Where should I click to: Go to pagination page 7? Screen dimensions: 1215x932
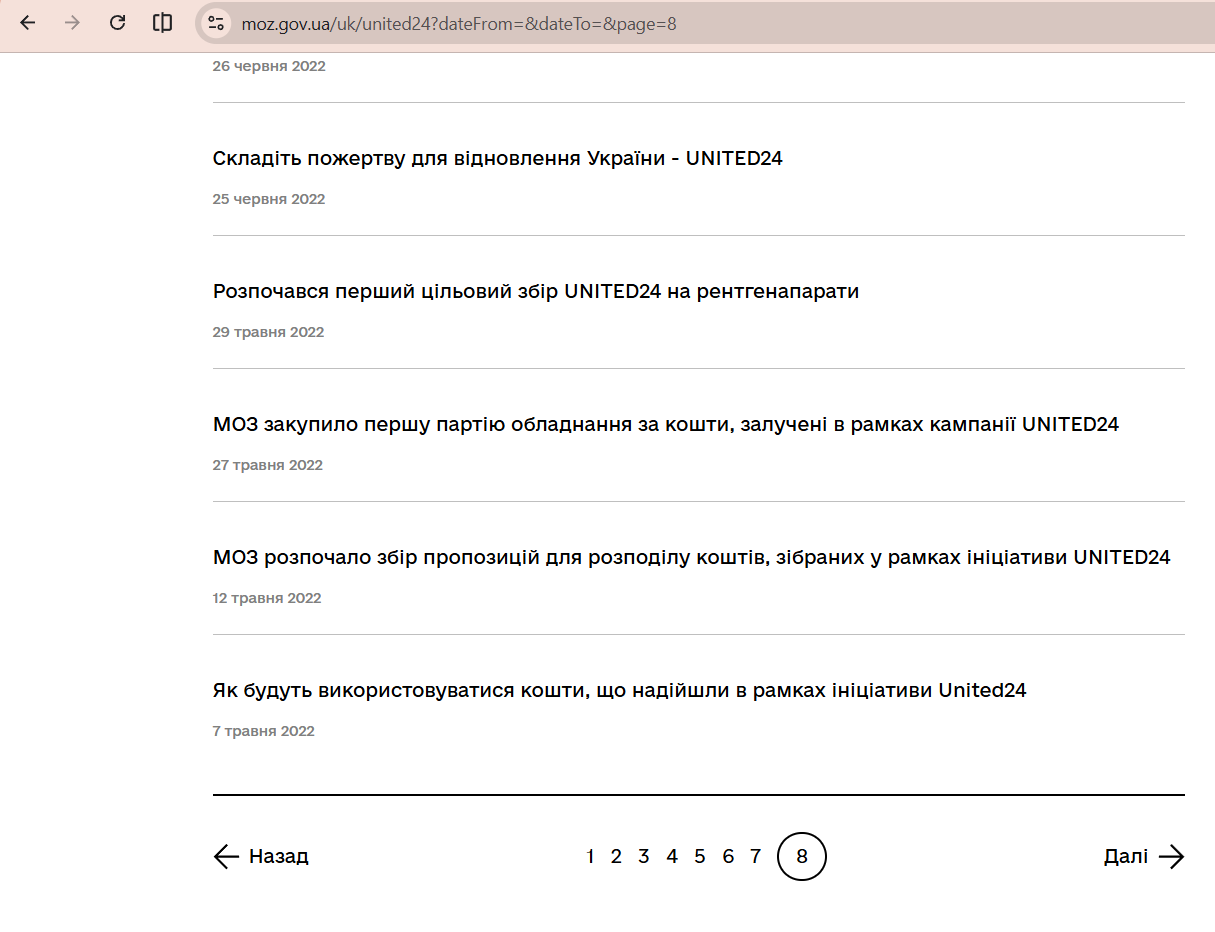755,857
